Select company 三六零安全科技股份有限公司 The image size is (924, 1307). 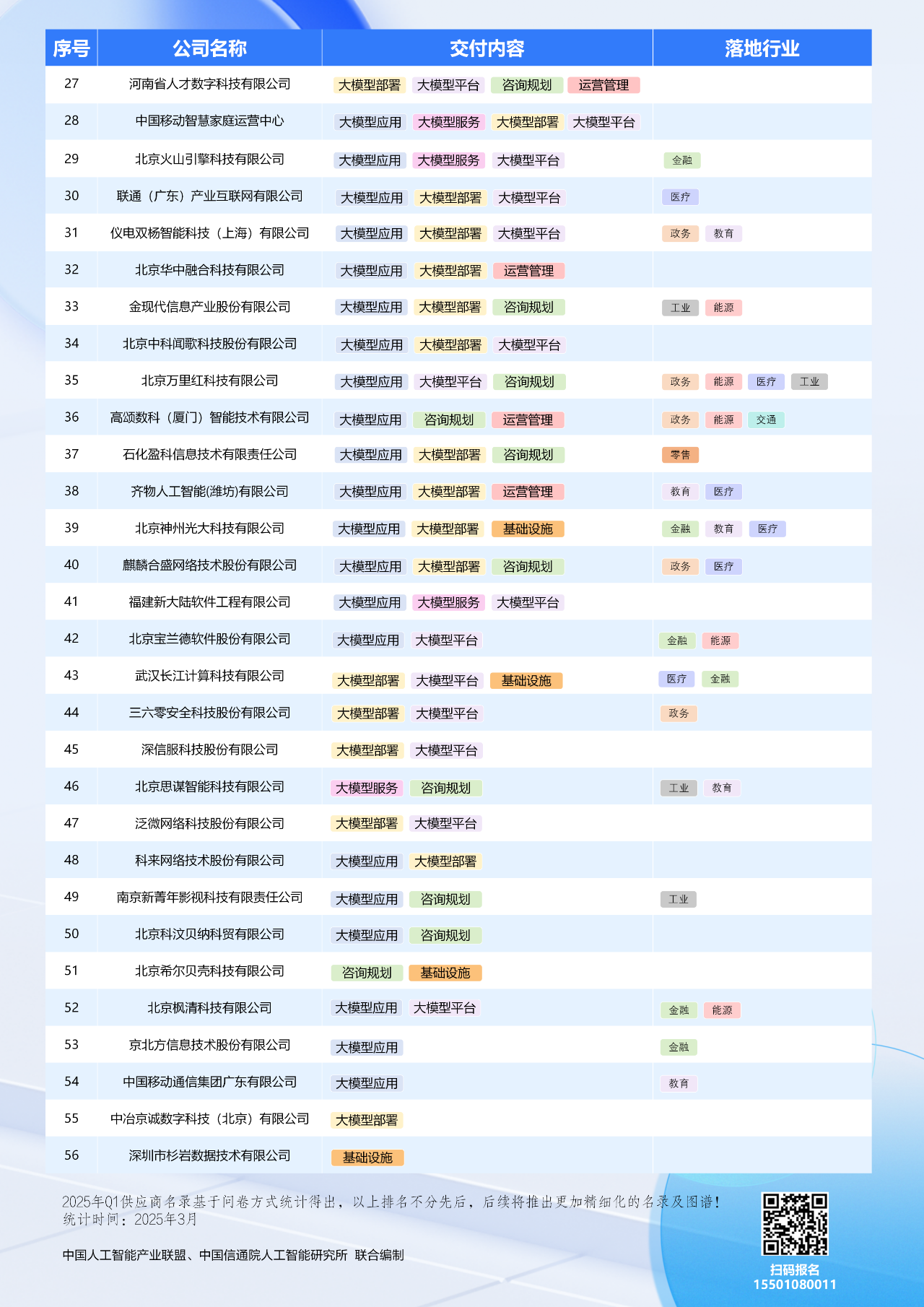click(x=209, y=712)
